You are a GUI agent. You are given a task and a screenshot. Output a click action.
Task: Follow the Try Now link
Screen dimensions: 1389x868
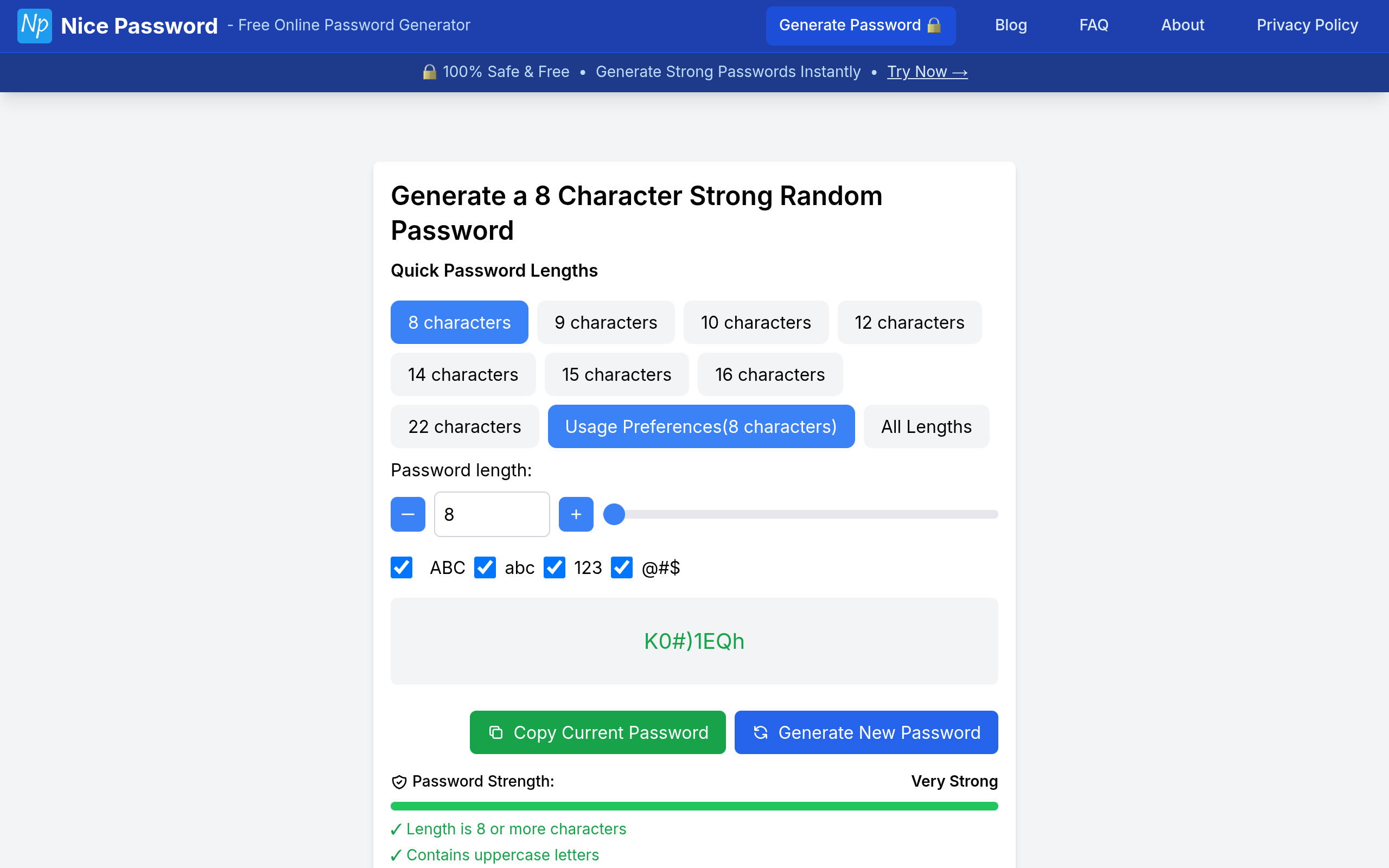[927, 72]
